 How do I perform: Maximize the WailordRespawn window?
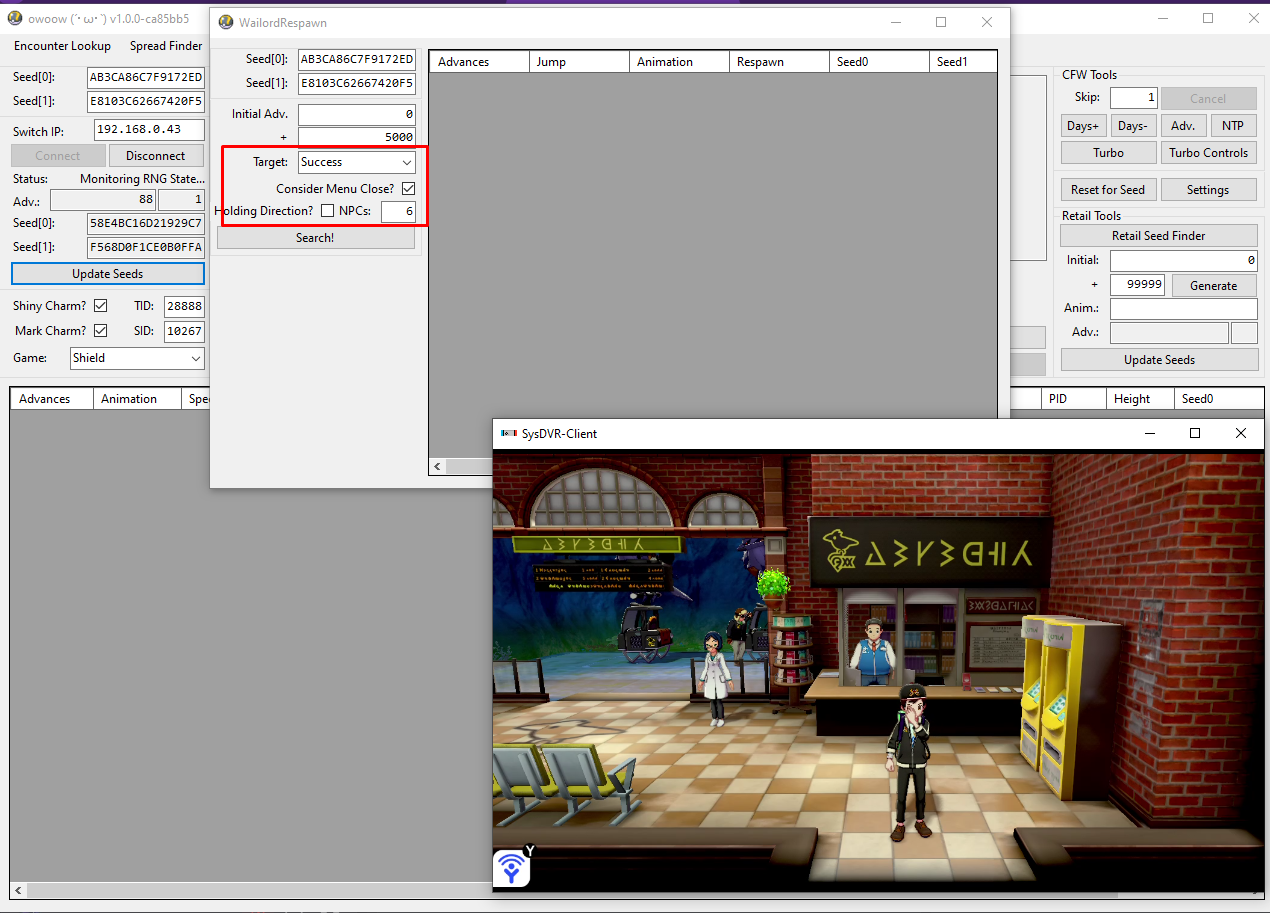pos(941,22)
